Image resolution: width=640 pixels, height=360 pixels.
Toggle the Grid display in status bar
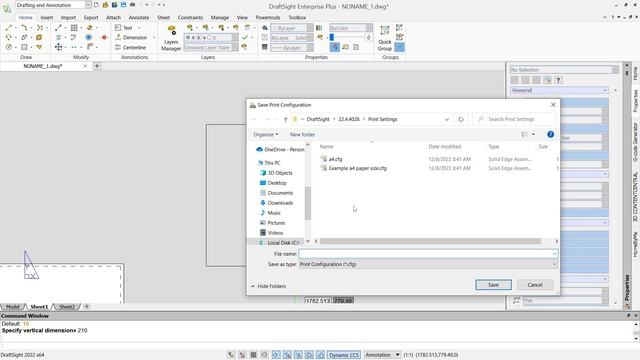click(253, 355)
